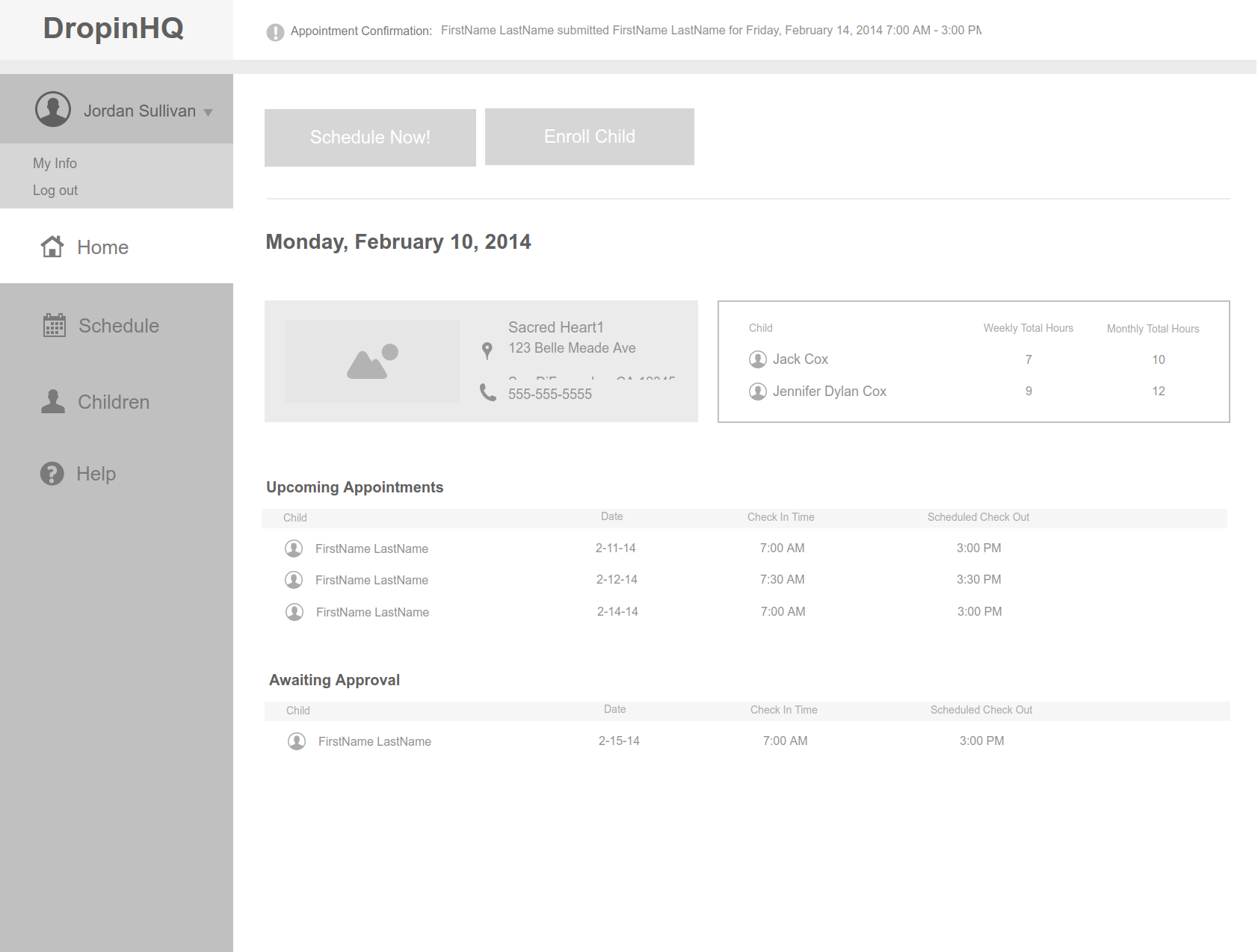Click avatar in the 2-11-14 appointment row
Viewport: 1258px width, 952px height.
[x=294, y=548]
